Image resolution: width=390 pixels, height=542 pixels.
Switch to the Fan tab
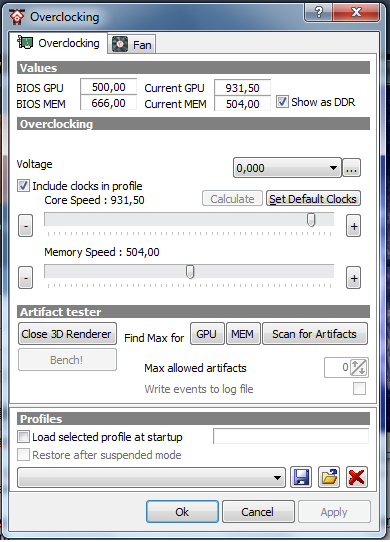(x=132, y=44)
